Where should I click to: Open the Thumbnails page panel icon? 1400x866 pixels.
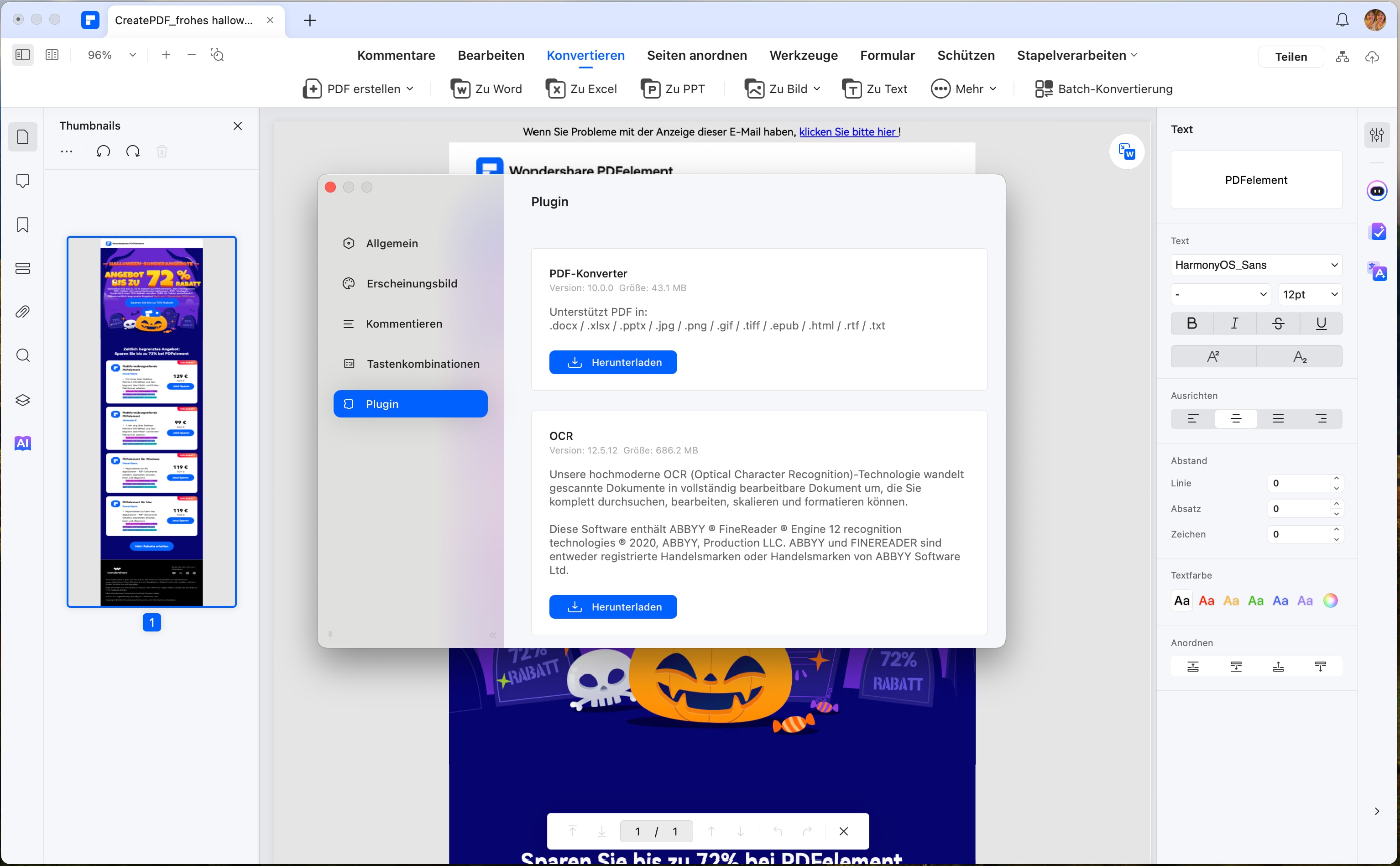click(x=23, y=137)
